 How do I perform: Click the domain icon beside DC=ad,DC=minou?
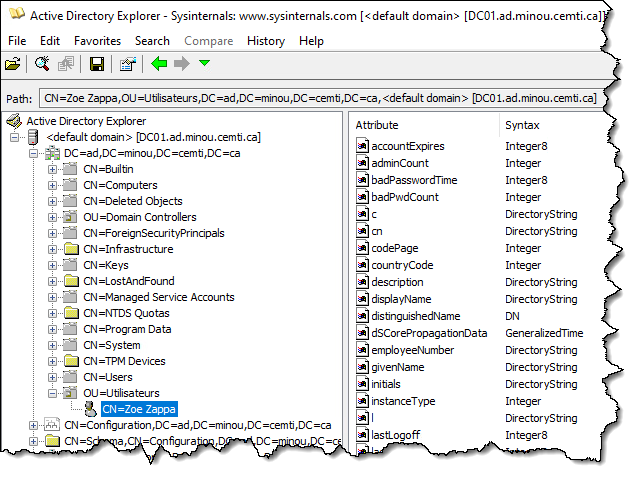(52, 153)
